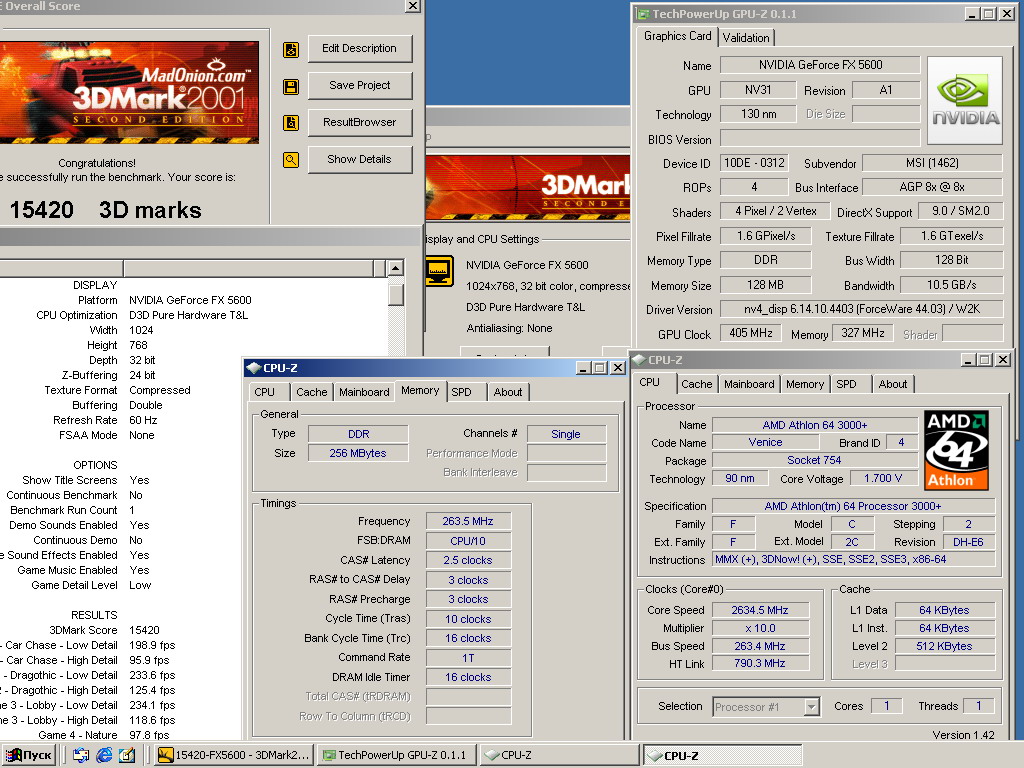Image resolution: width=1024 pixels, height=768 pixels.
Task: Click DRAM Frequency 263.5 MHz value
Action: (x=468, y=521)
